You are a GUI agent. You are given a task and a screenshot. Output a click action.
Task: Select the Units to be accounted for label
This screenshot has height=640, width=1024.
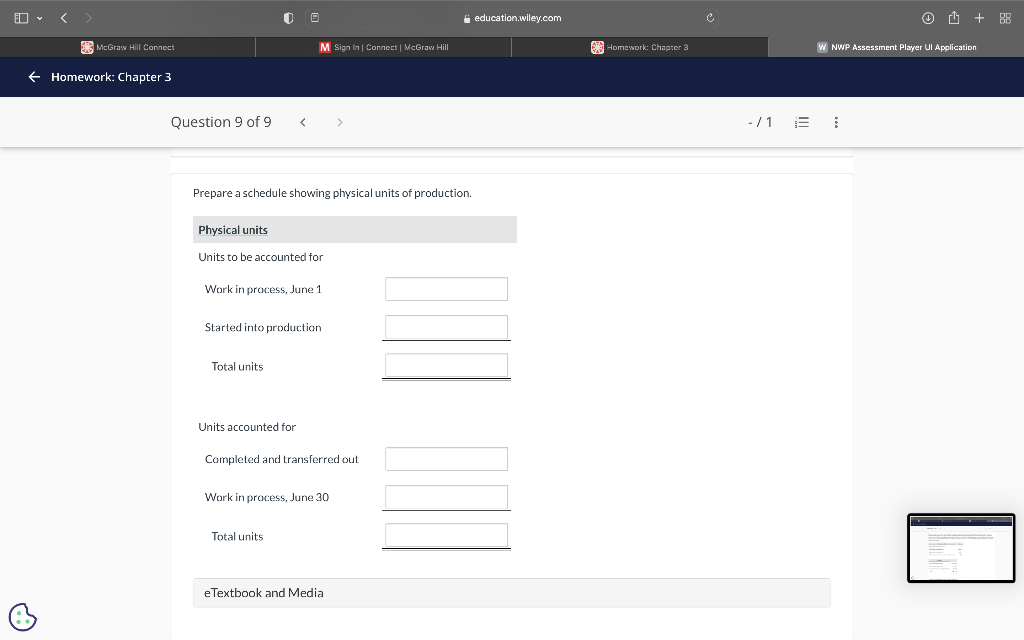(261, 257)
